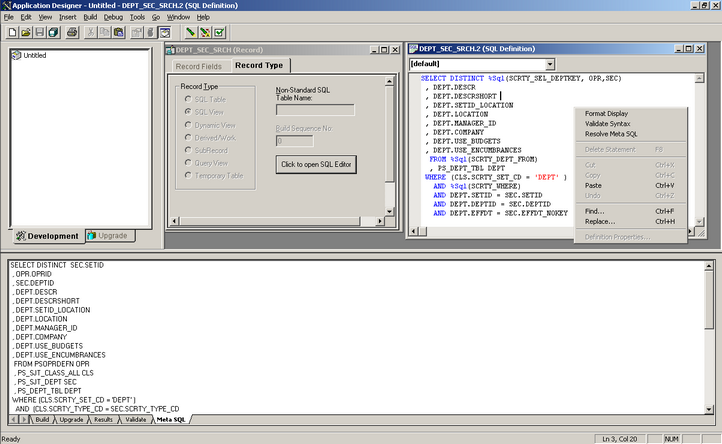Choose Replace... in the context menu
722x444 pixels.
pos(631,221)
